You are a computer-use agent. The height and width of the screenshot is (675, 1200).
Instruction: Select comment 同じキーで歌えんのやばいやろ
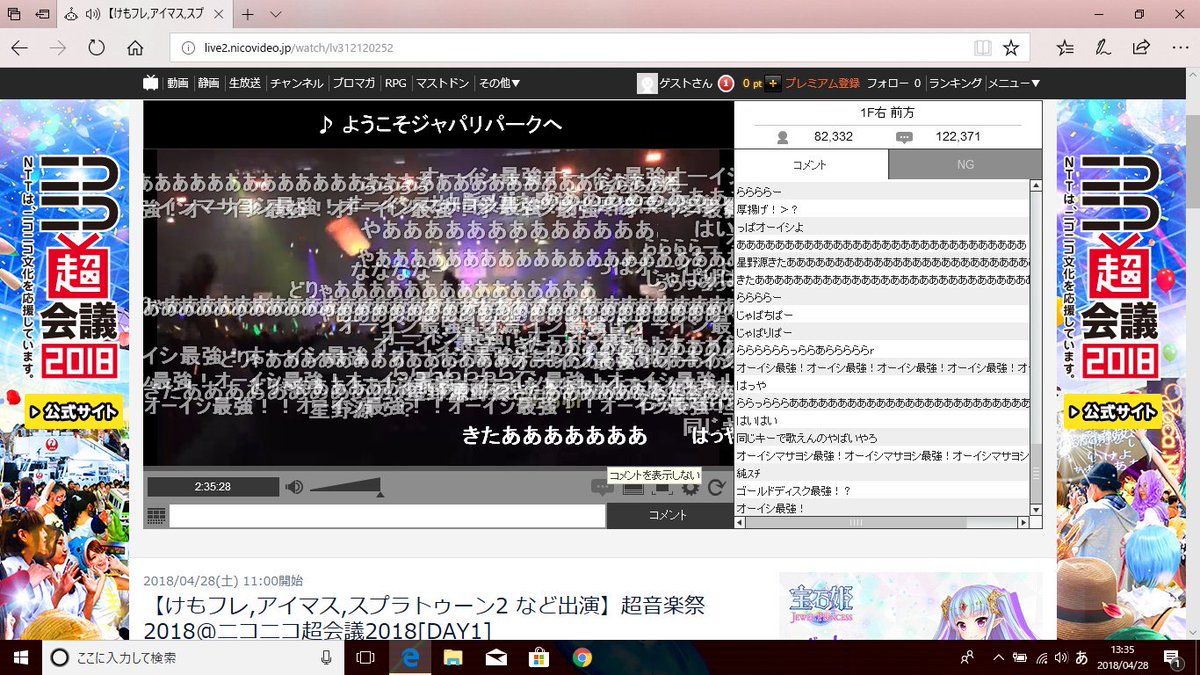[x=882, y=437]
